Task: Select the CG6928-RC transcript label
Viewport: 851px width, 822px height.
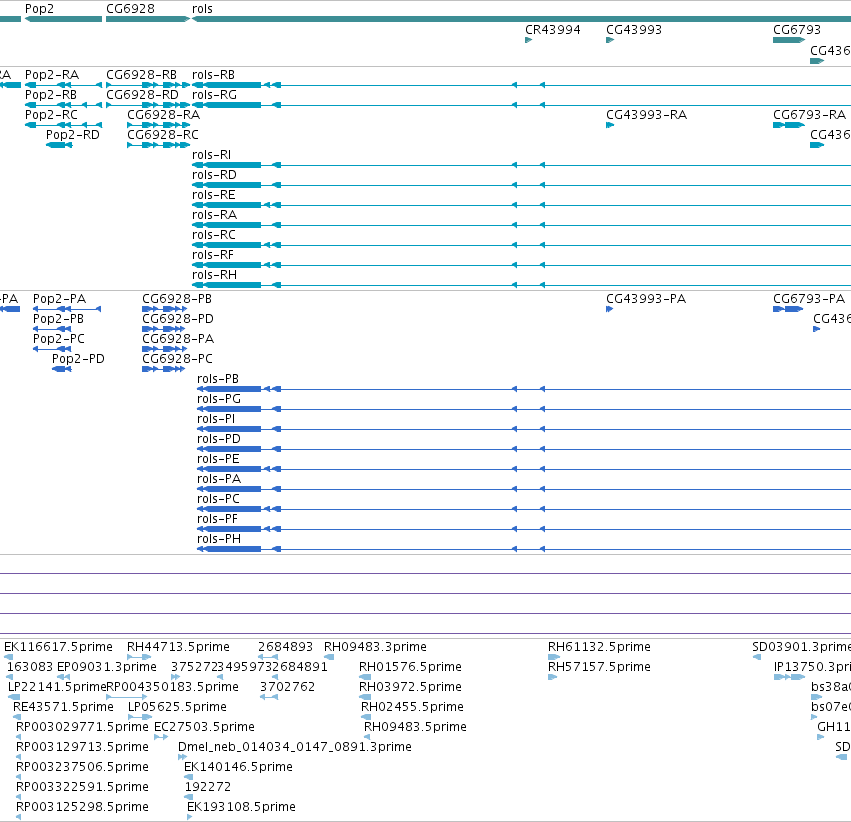Action: coord(163,135)
